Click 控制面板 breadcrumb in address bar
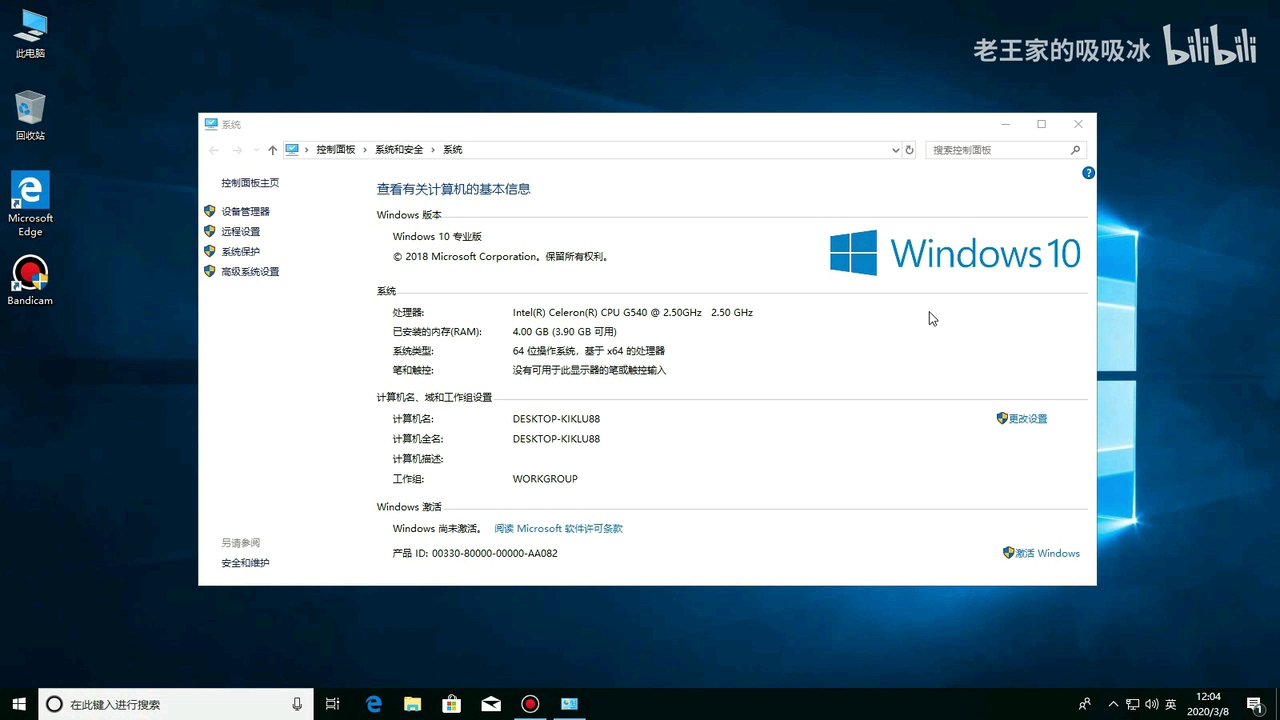Viewport: 1280px width, 720px height. 335,150
